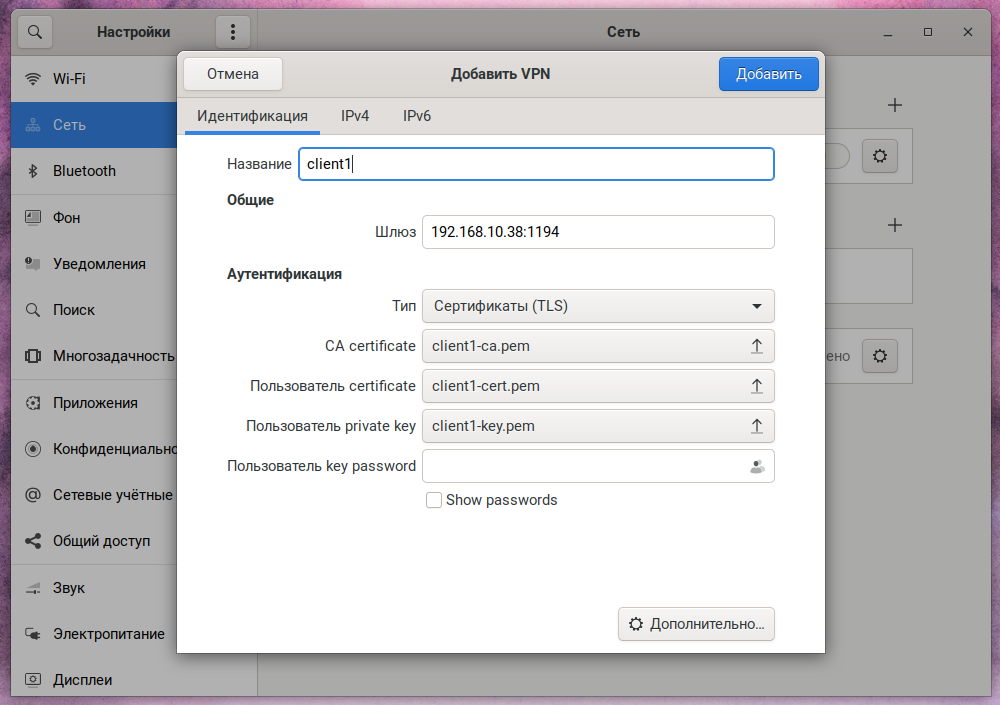Click upload icon for CA certificate
1000x705 pixels.
(757, 346)
